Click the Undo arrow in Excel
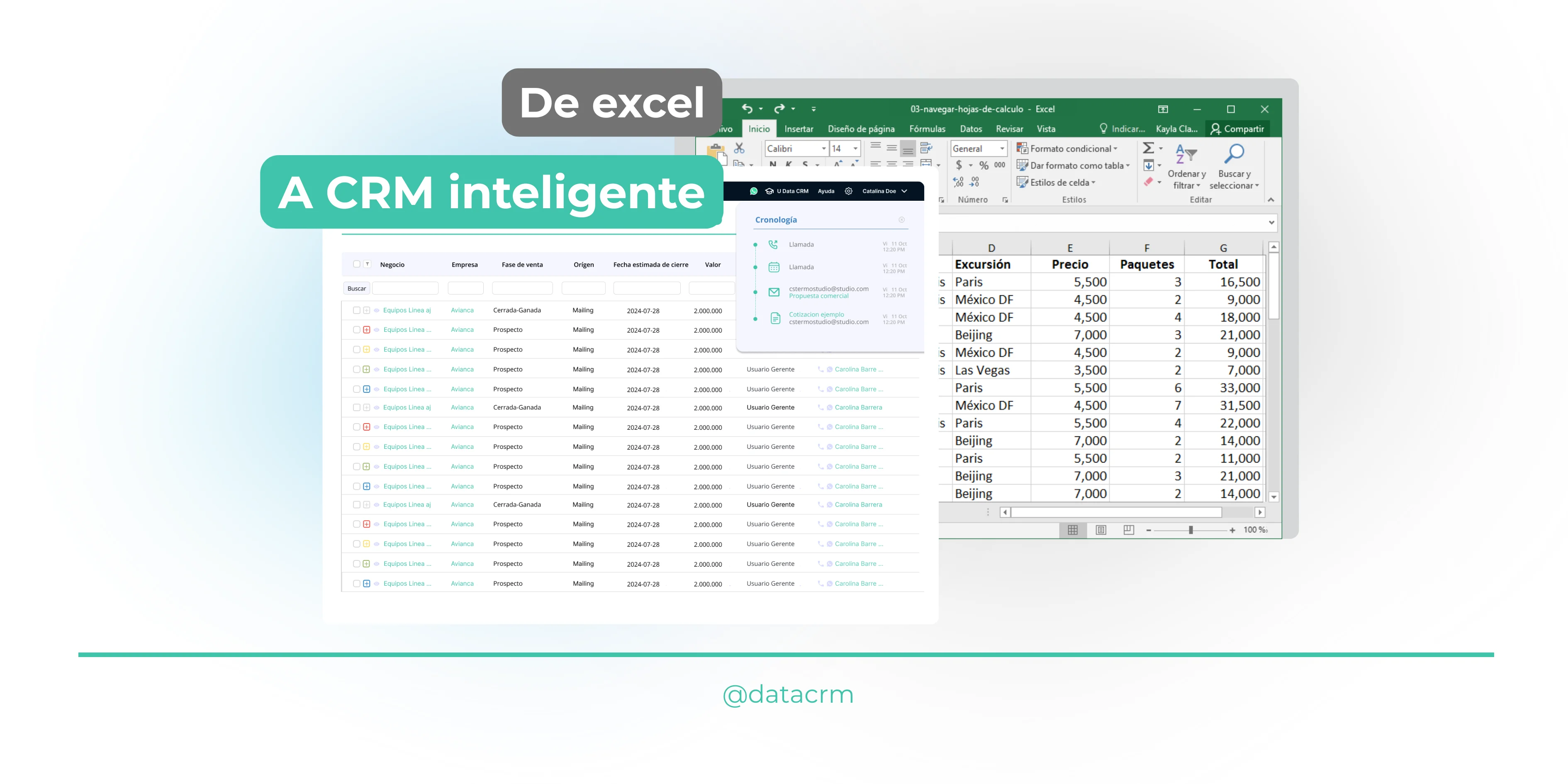Screen dimensions: 1568x784 [747, 108]
